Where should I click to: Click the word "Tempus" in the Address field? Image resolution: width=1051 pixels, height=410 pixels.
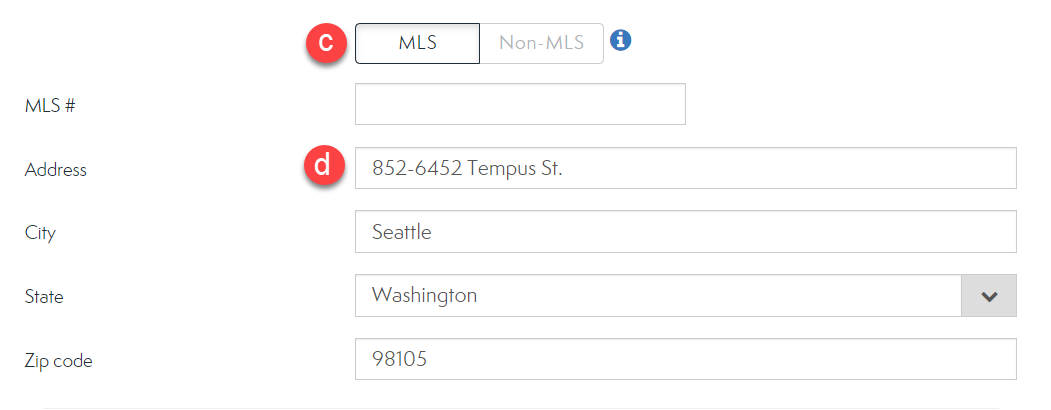(x=501, y=168)
